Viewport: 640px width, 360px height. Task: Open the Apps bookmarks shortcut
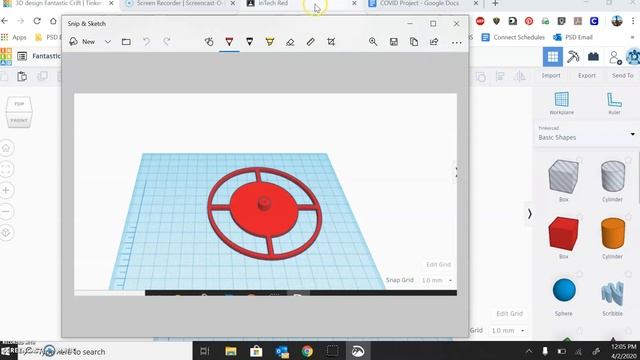click(x=13, y=37)
